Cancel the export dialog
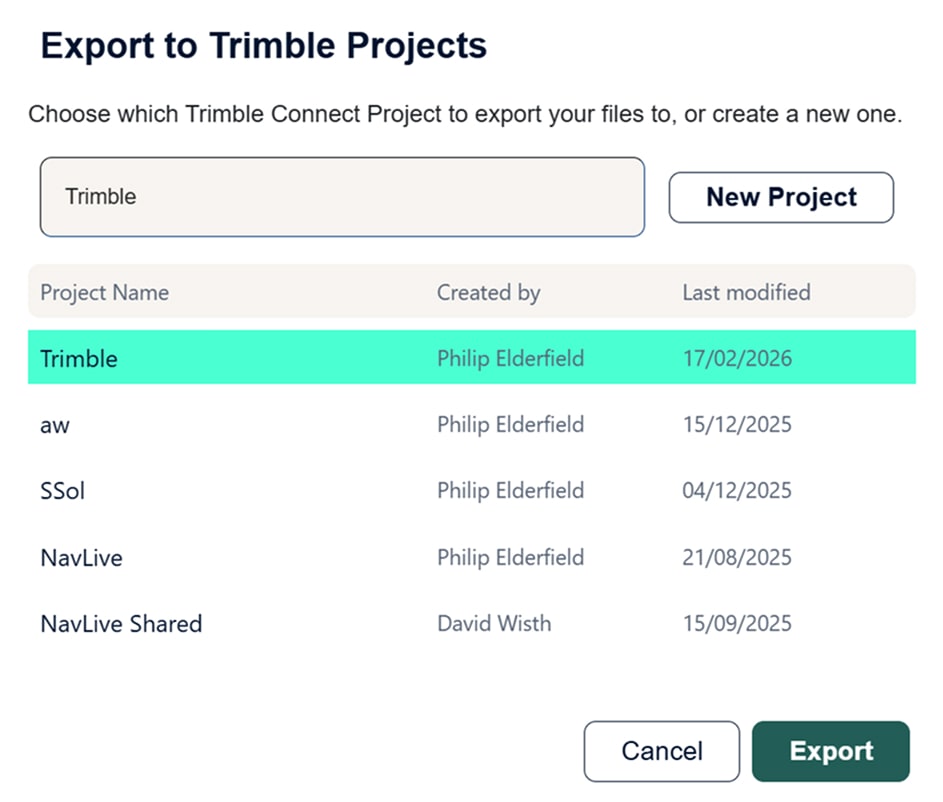The image size is (943, 802). (x=662, y=751)
